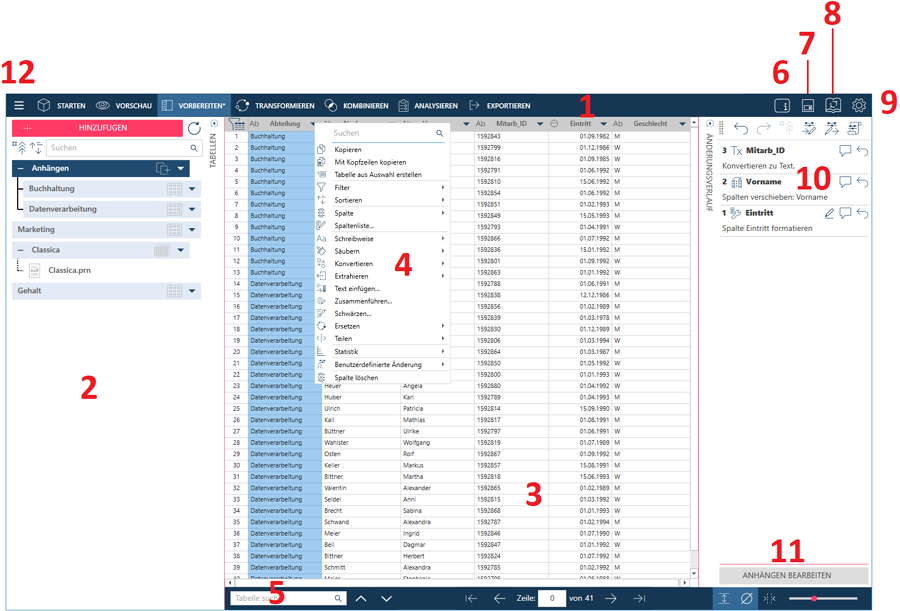
Task: Select Ersetzen in context menu
Action: point(382,326)
